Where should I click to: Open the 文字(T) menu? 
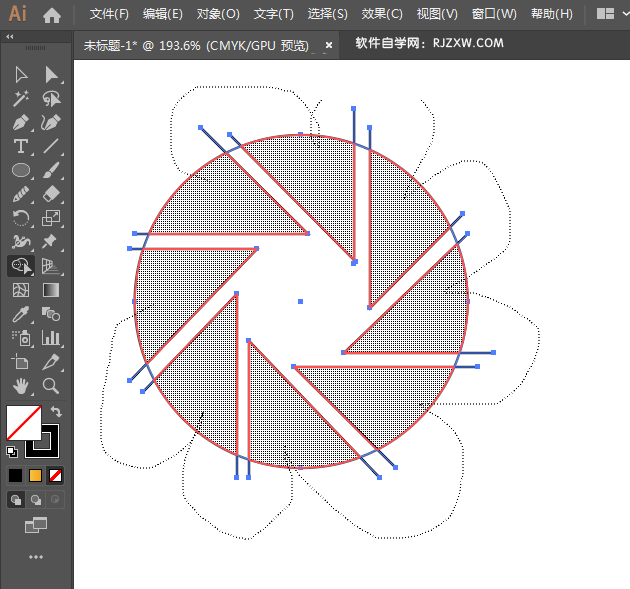point(274,14)
